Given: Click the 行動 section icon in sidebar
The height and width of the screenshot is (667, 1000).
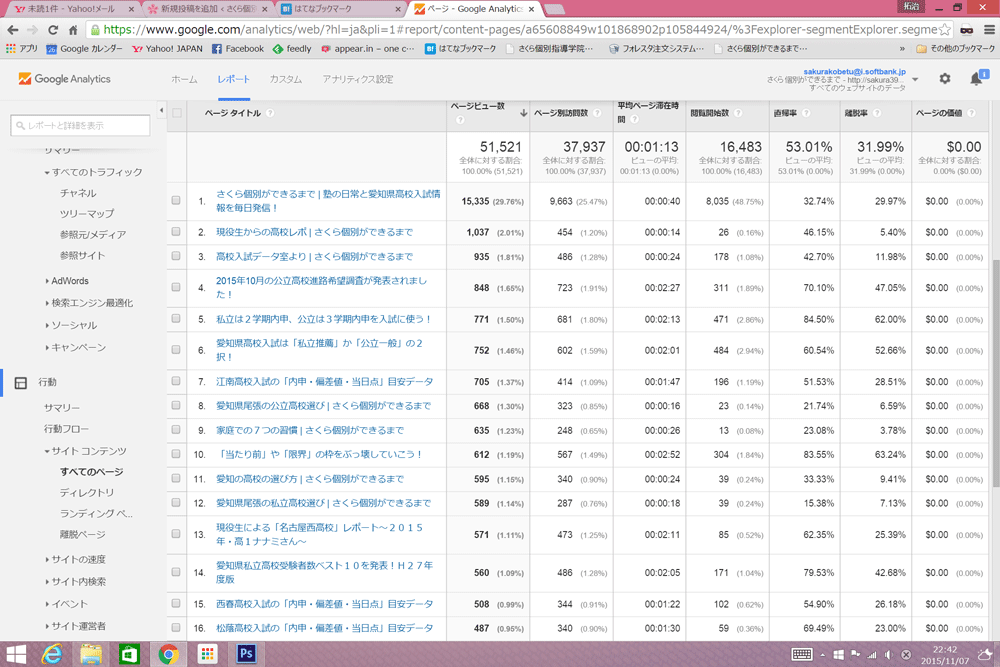Looking at the screenshot, I should (x=20, y=382).
